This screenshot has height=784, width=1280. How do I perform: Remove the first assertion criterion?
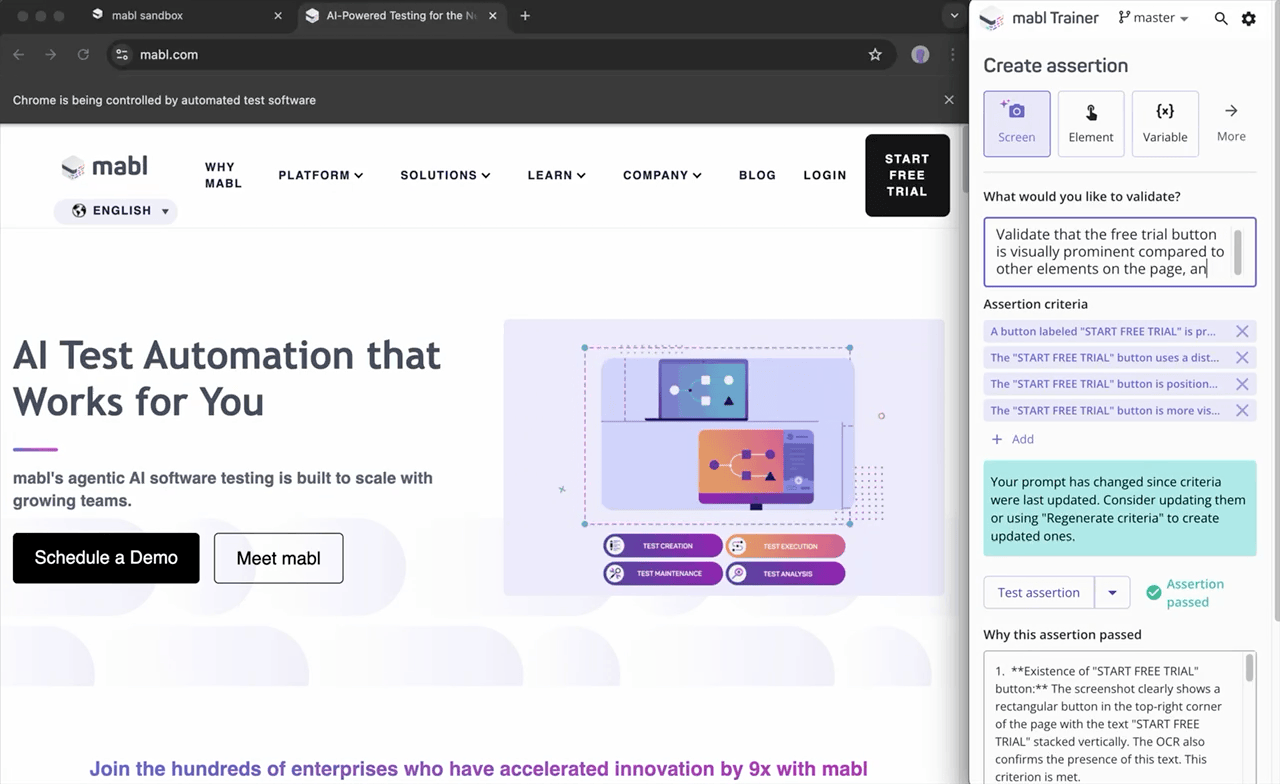[1242, 331]
